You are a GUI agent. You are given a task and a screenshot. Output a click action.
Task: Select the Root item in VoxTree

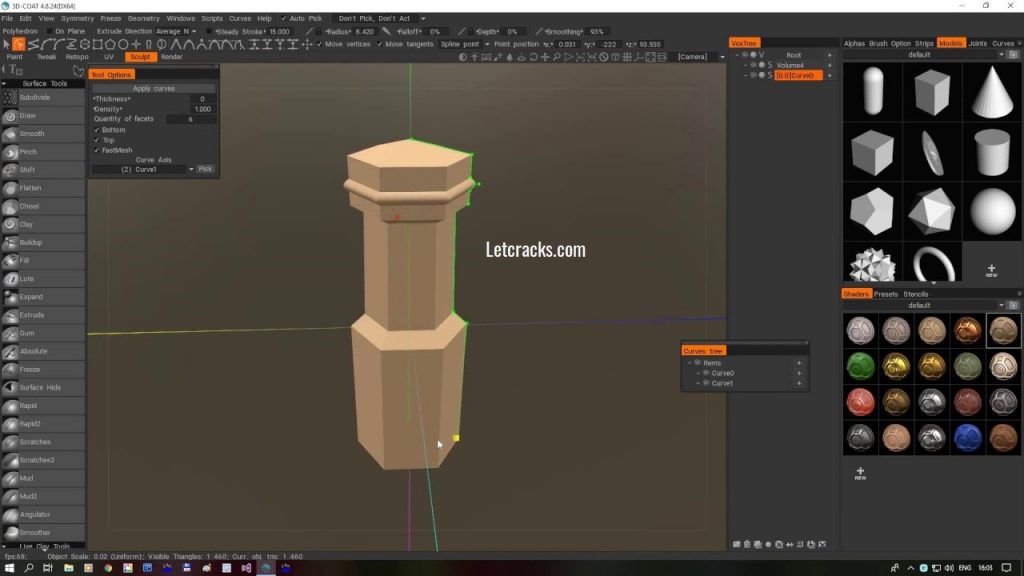(x=793, y=55)
